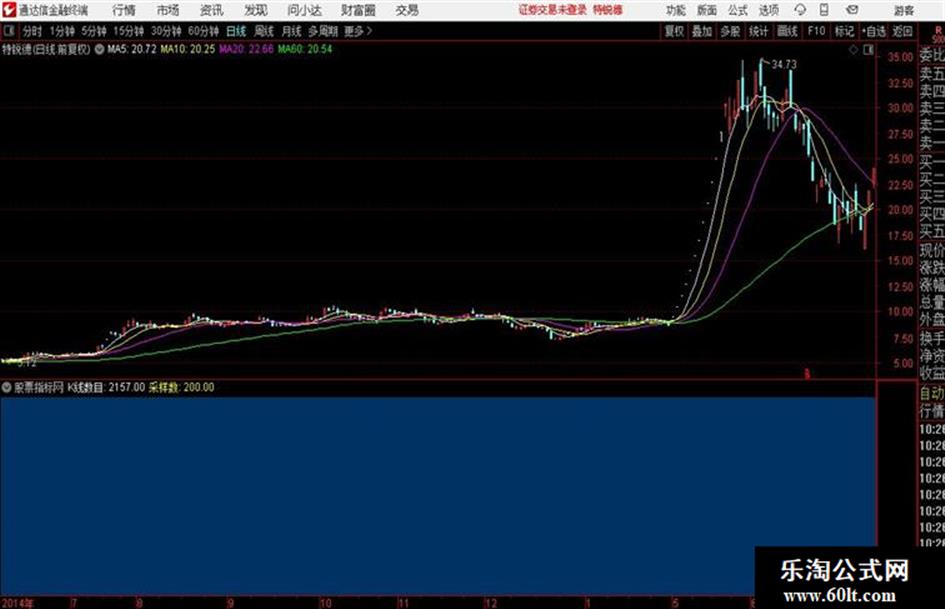The height and width of the screenshot is (609, 945).
Task: Click the 采样数: 200.00 indicator value
Action: 181,388
